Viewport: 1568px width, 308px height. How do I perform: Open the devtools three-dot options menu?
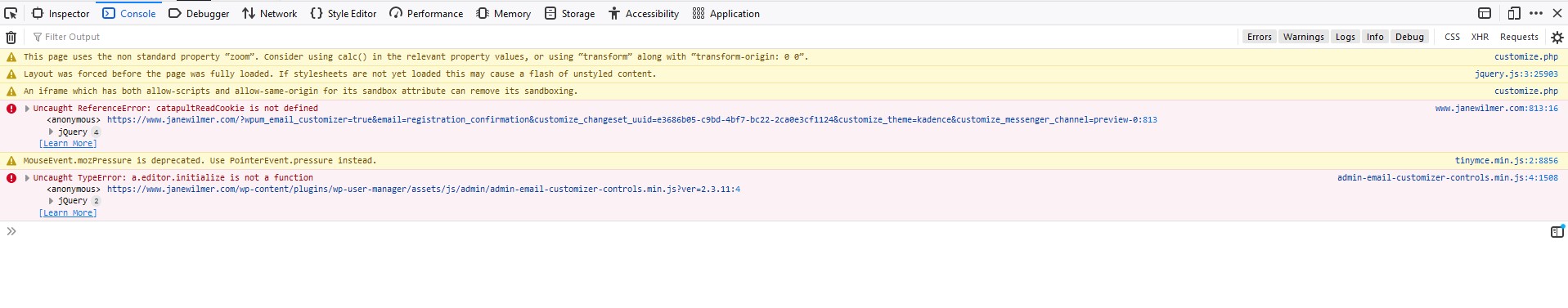pyautogui.click(x=1536, y=13)
